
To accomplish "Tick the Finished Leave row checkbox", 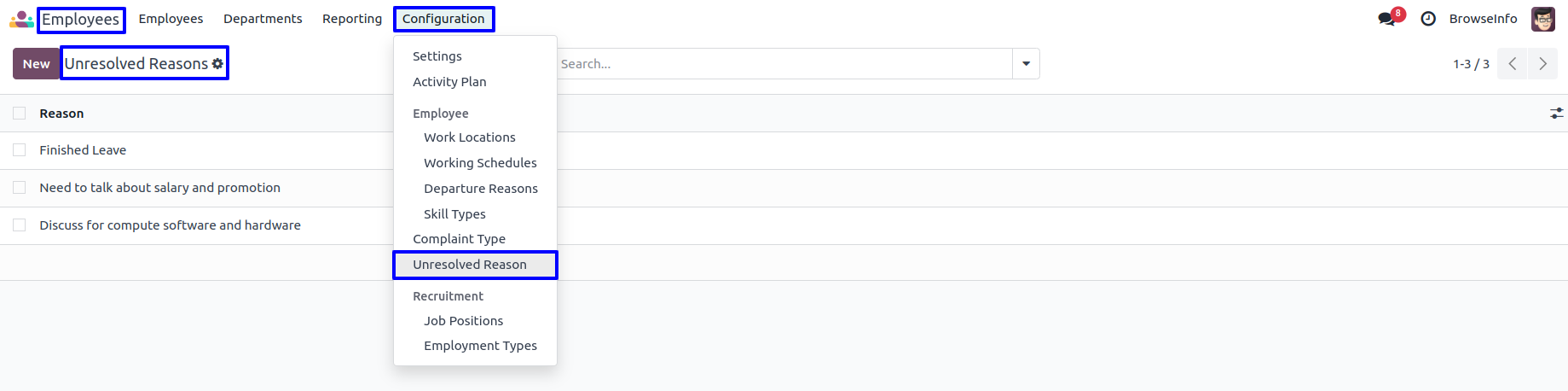I will 20,150.
